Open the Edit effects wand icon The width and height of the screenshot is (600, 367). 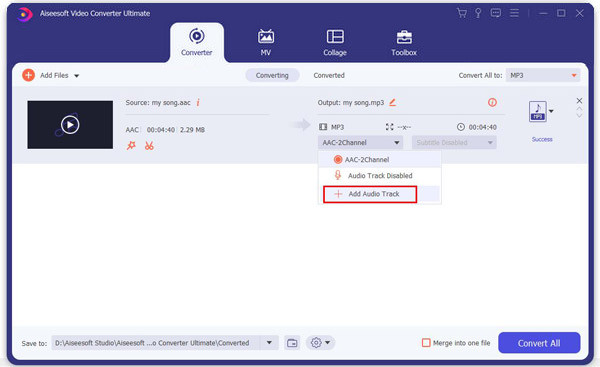131,145
